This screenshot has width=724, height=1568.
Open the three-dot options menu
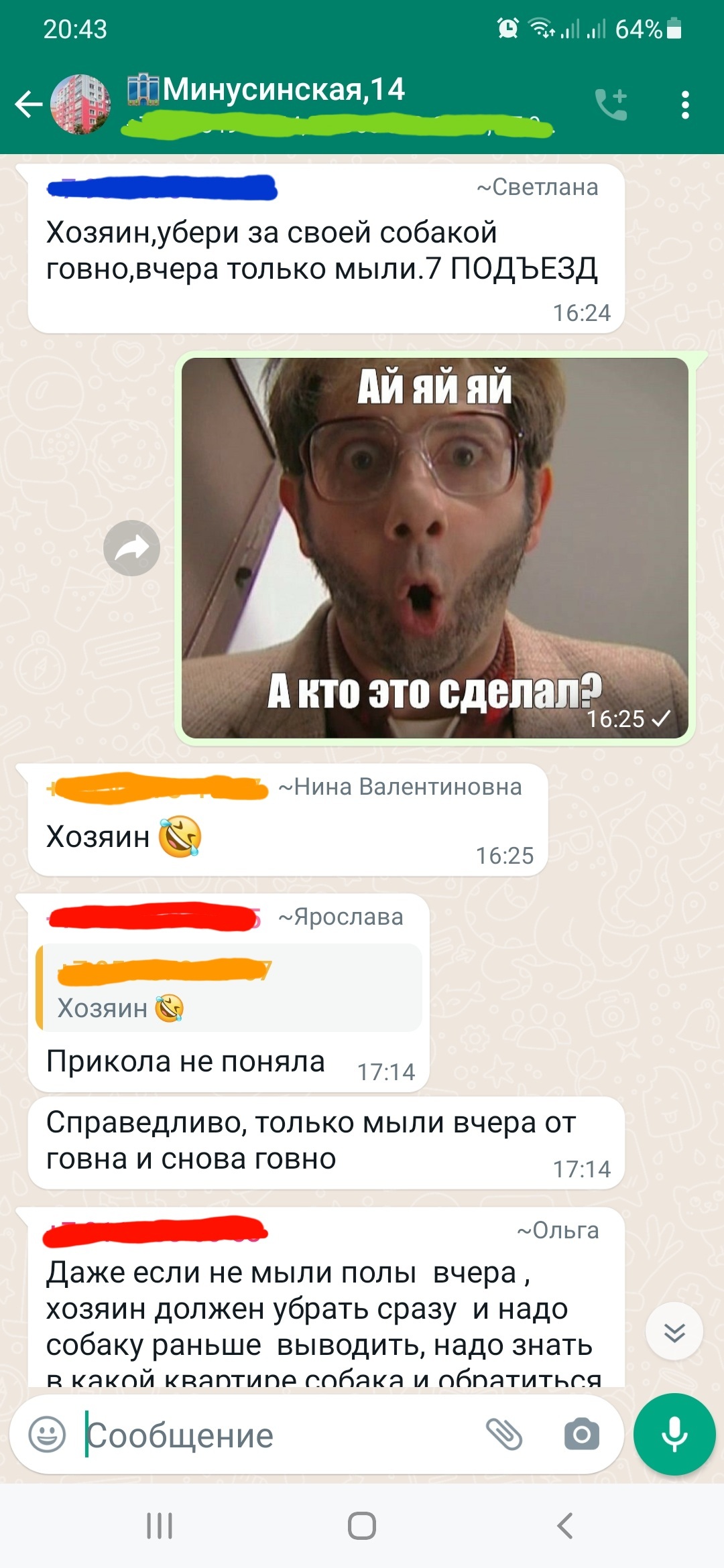pos(684,105)
